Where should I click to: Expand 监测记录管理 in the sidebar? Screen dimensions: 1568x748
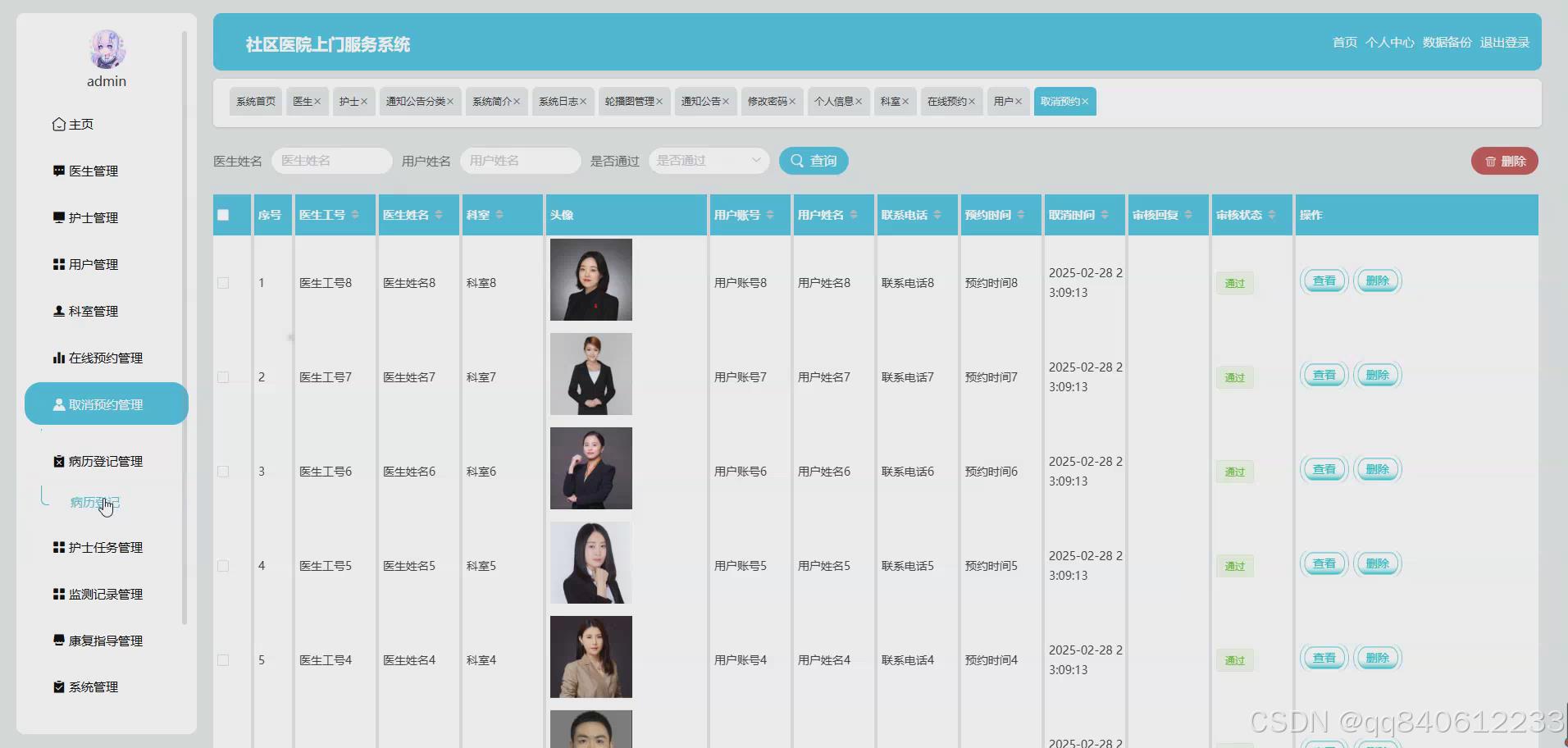pos(105,595)
